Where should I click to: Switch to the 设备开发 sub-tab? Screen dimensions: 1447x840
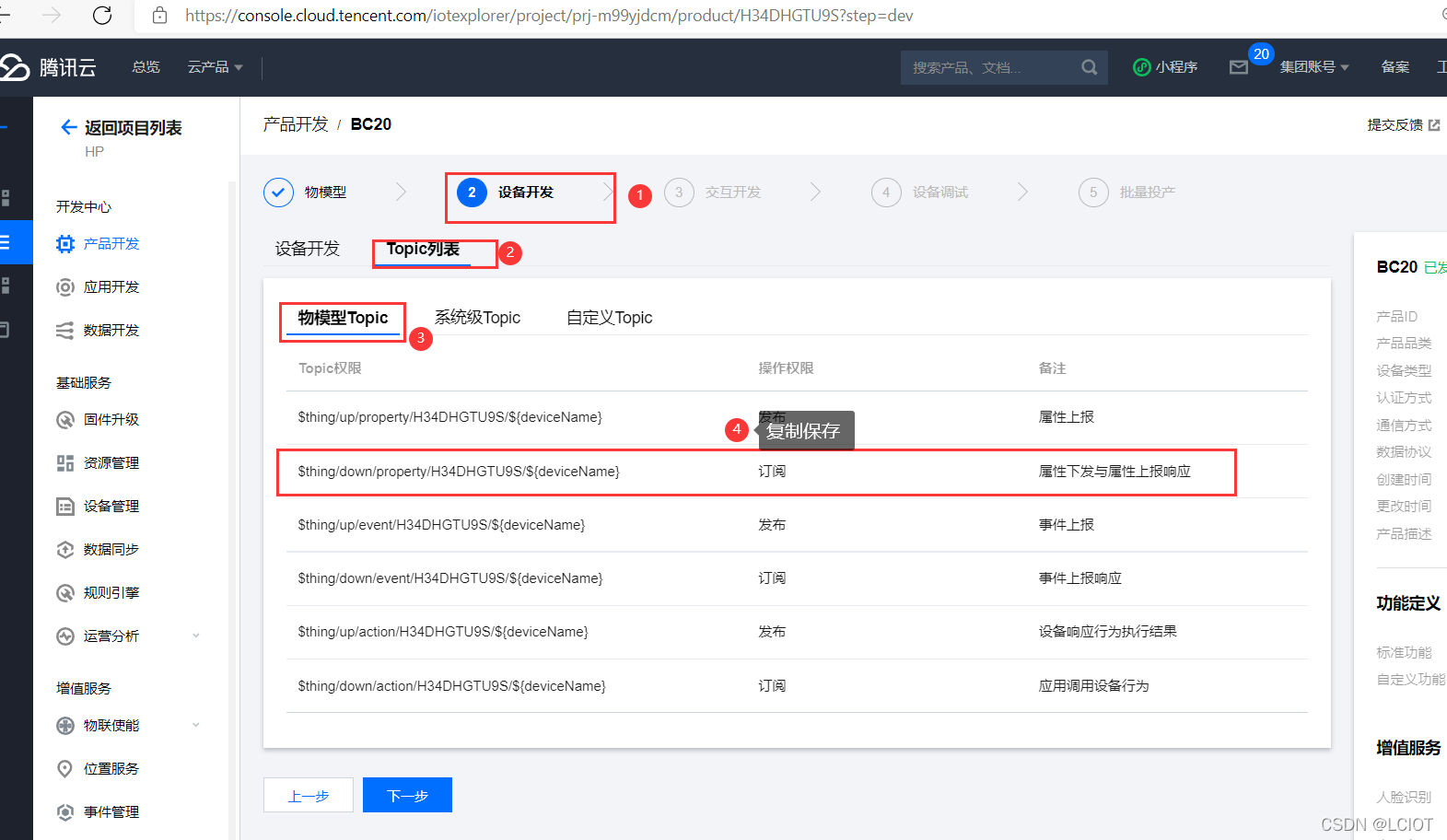click(308, 249)
